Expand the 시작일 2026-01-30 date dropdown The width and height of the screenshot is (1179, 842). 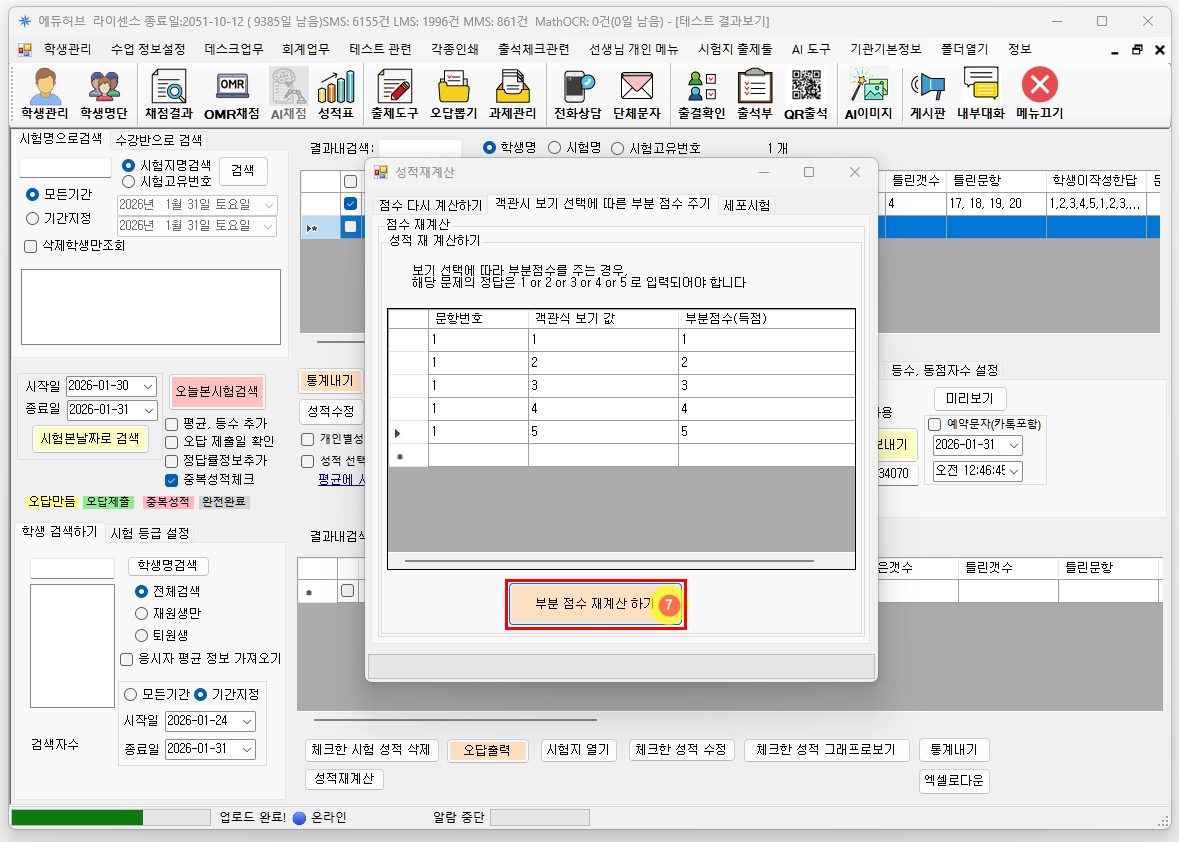[x=148, y=386]
